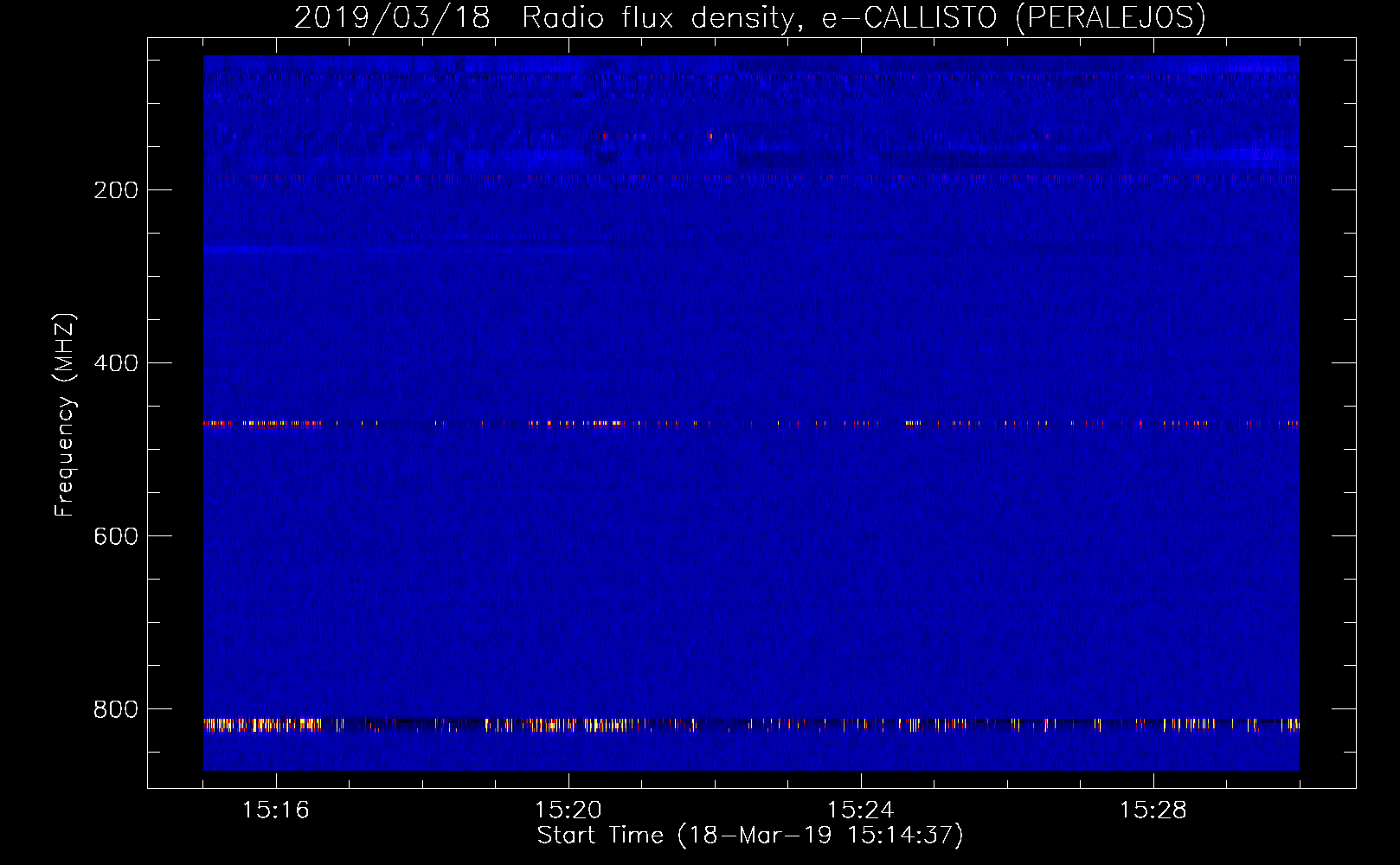
Task: Click the 15:16 time tick label
Action: click(x=276, y=811)
